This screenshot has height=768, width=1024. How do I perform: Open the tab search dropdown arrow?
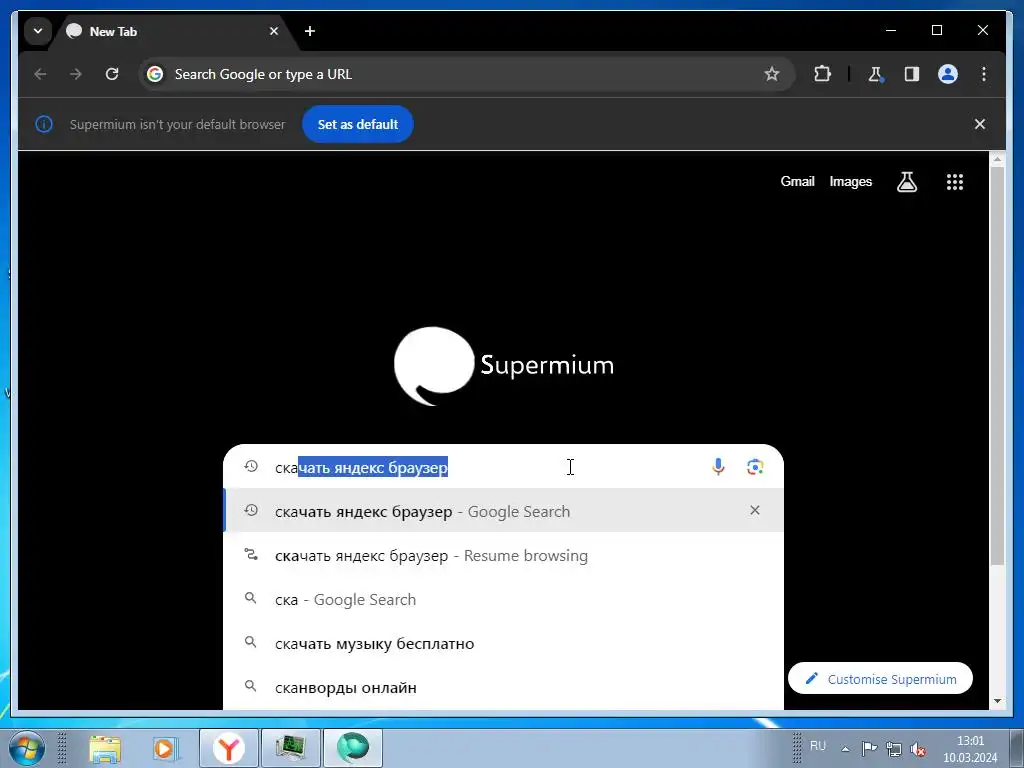pyautogui.click(x=38, y=31)
